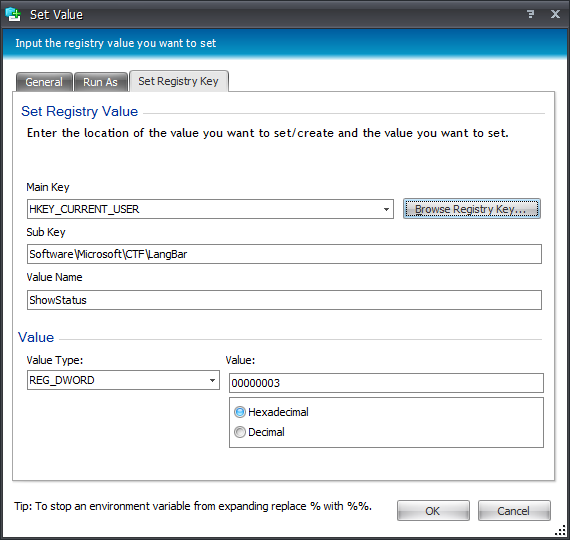The height and width of the screenshot is (540, 570).
Task: Close the Set Value dialog window
Action: [555, 14]
